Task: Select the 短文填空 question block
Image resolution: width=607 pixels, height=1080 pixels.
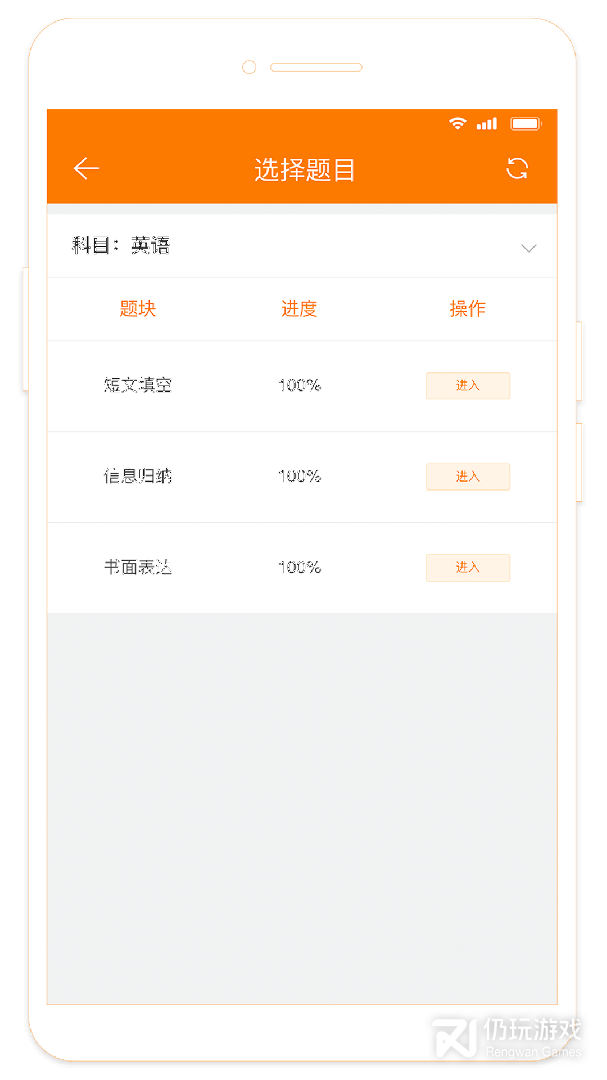Action: coord(138,385)
